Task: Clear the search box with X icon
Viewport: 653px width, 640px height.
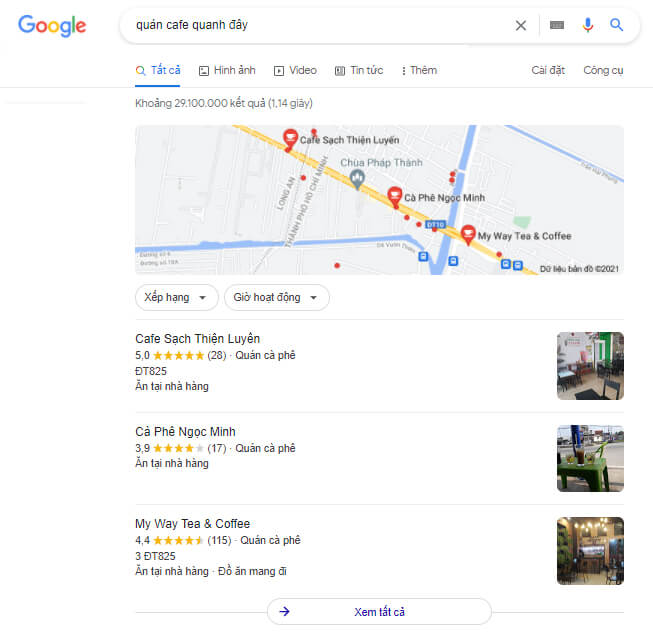Action: (x=521, y=25)
